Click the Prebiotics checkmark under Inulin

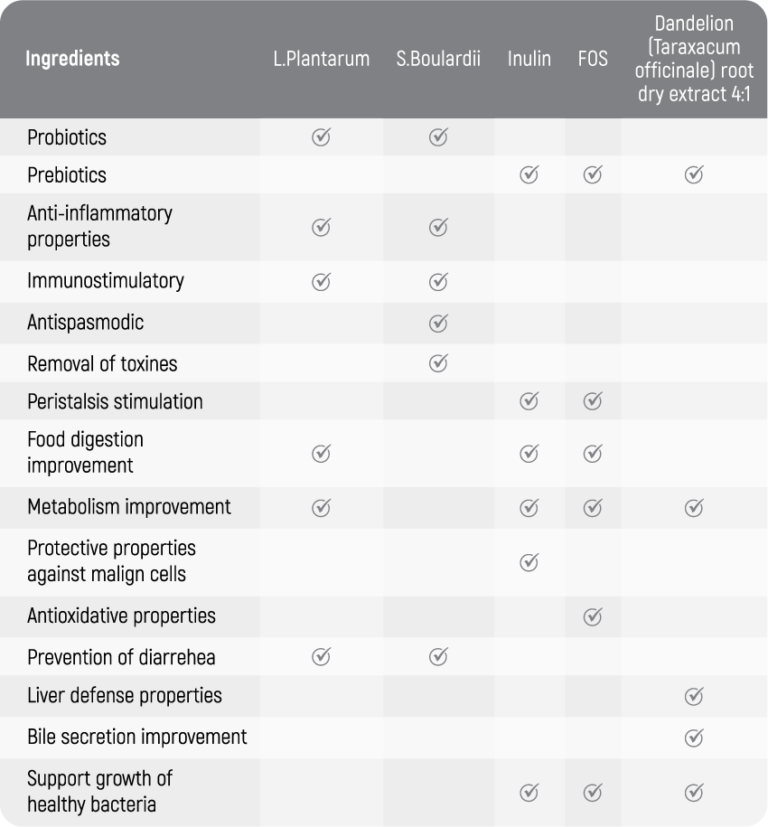coord(529,175)
